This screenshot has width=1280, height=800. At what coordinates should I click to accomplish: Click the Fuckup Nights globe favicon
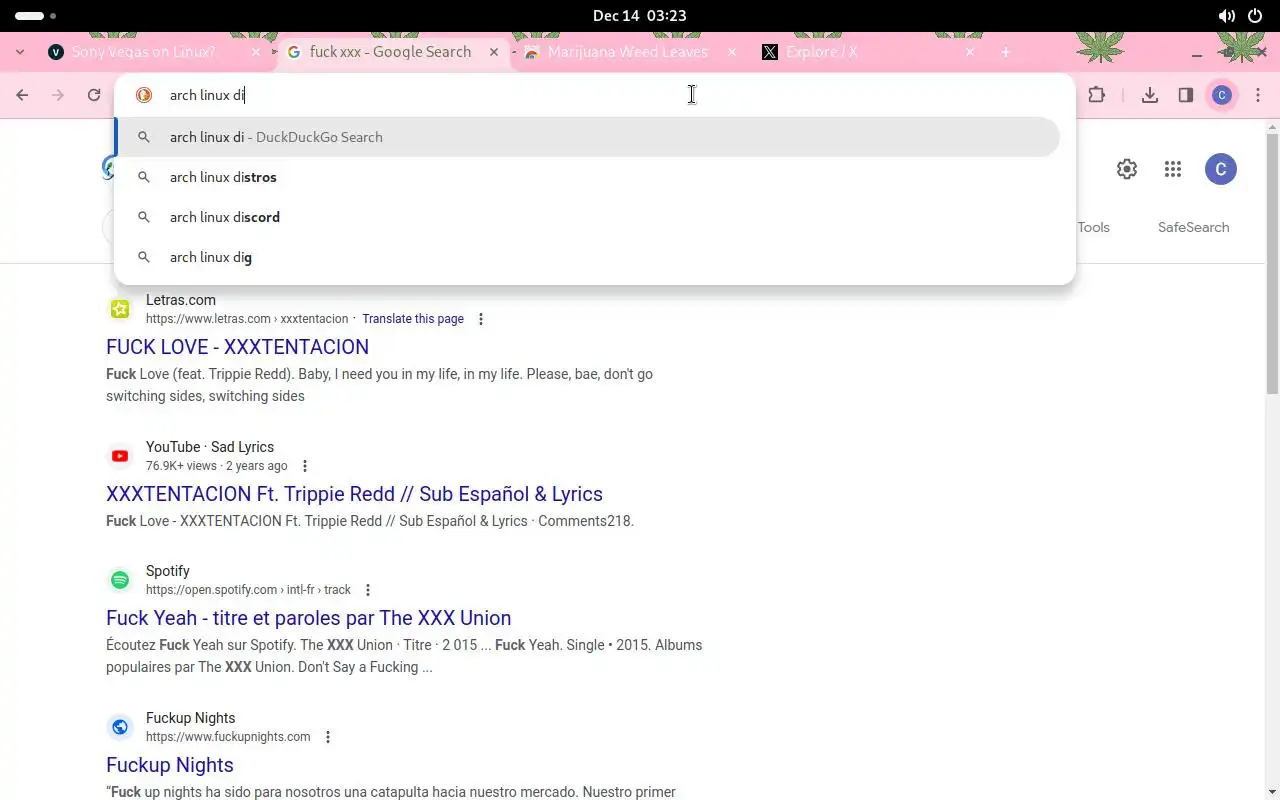pyautogui.click(x=120, y=727)
